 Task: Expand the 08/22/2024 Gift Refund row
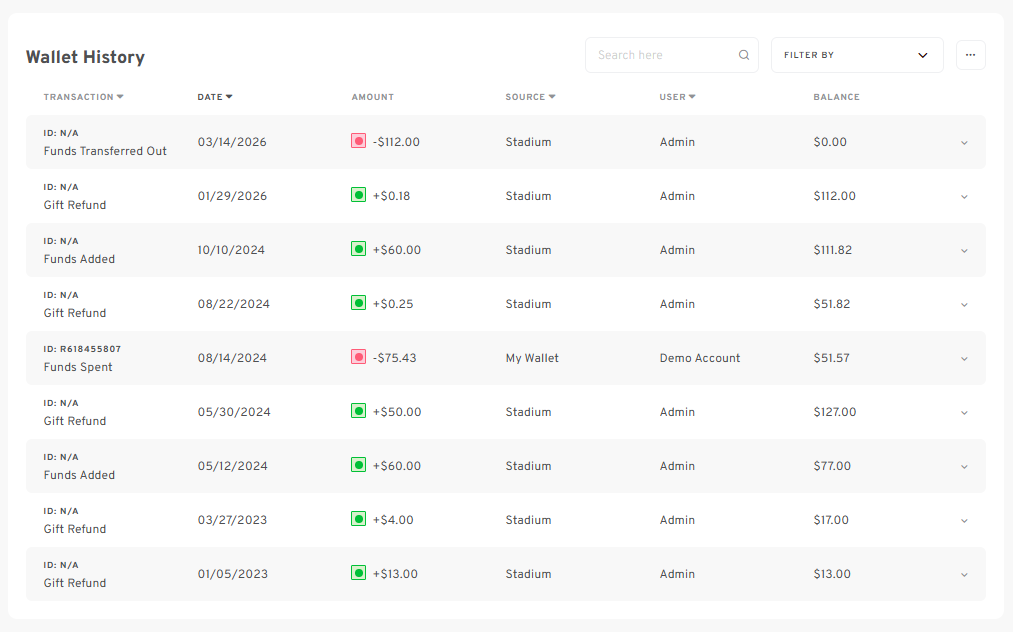(x=964, y=305)
